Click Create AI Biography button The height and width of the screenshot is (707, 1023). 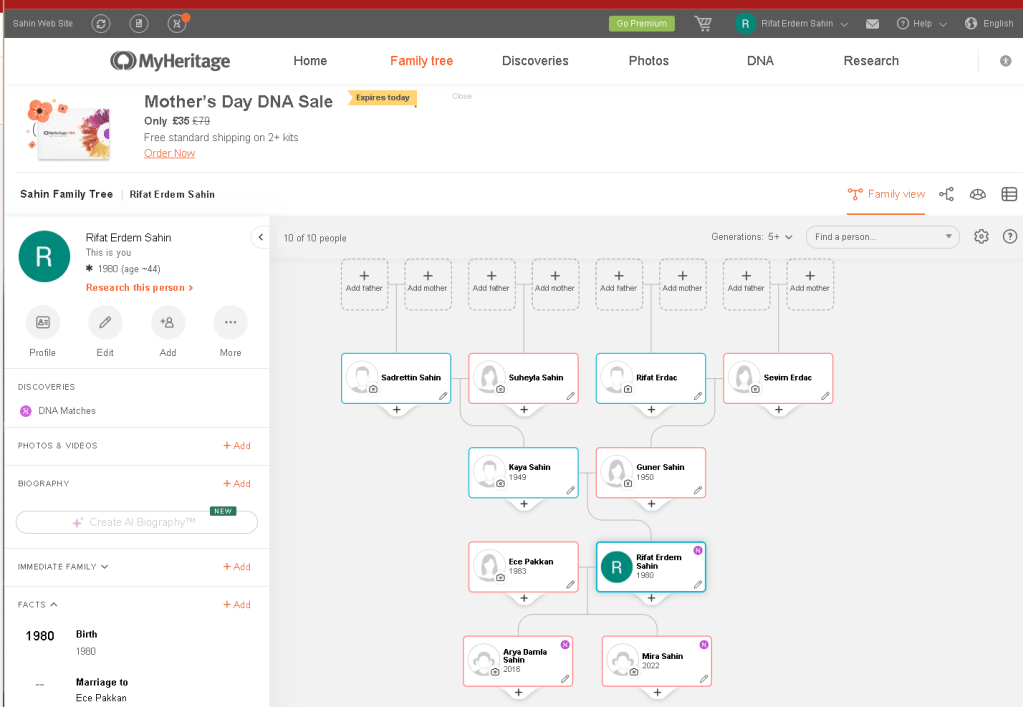coord(136,522)
